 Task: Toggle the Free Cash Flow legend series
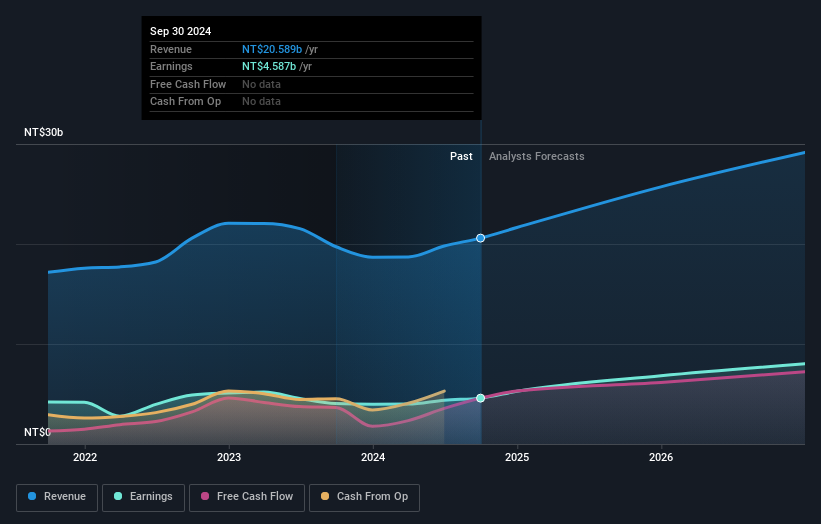click(x=247, y=497)
